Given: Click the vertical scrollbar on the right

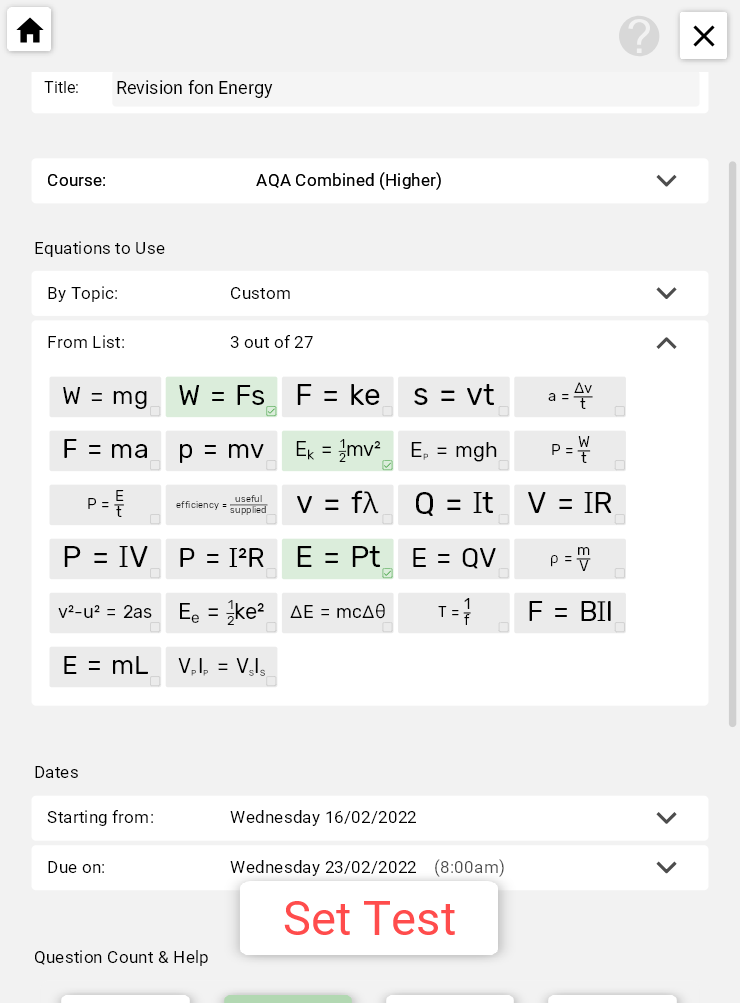Looking at the screenshot, I should (x=732, y=440).
